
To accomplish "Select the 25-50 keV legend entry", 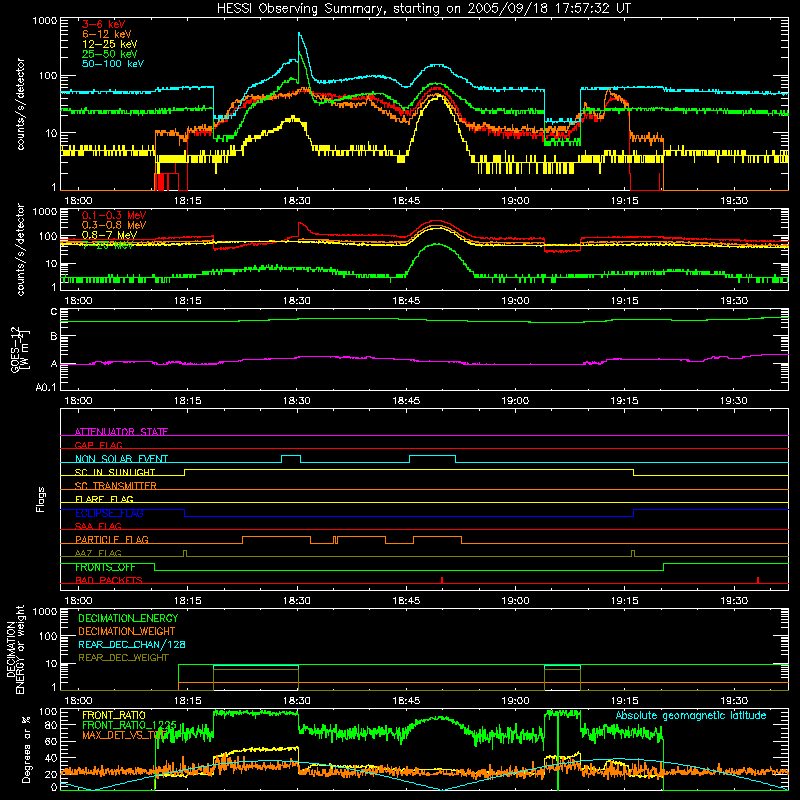I will pos(110,54).
